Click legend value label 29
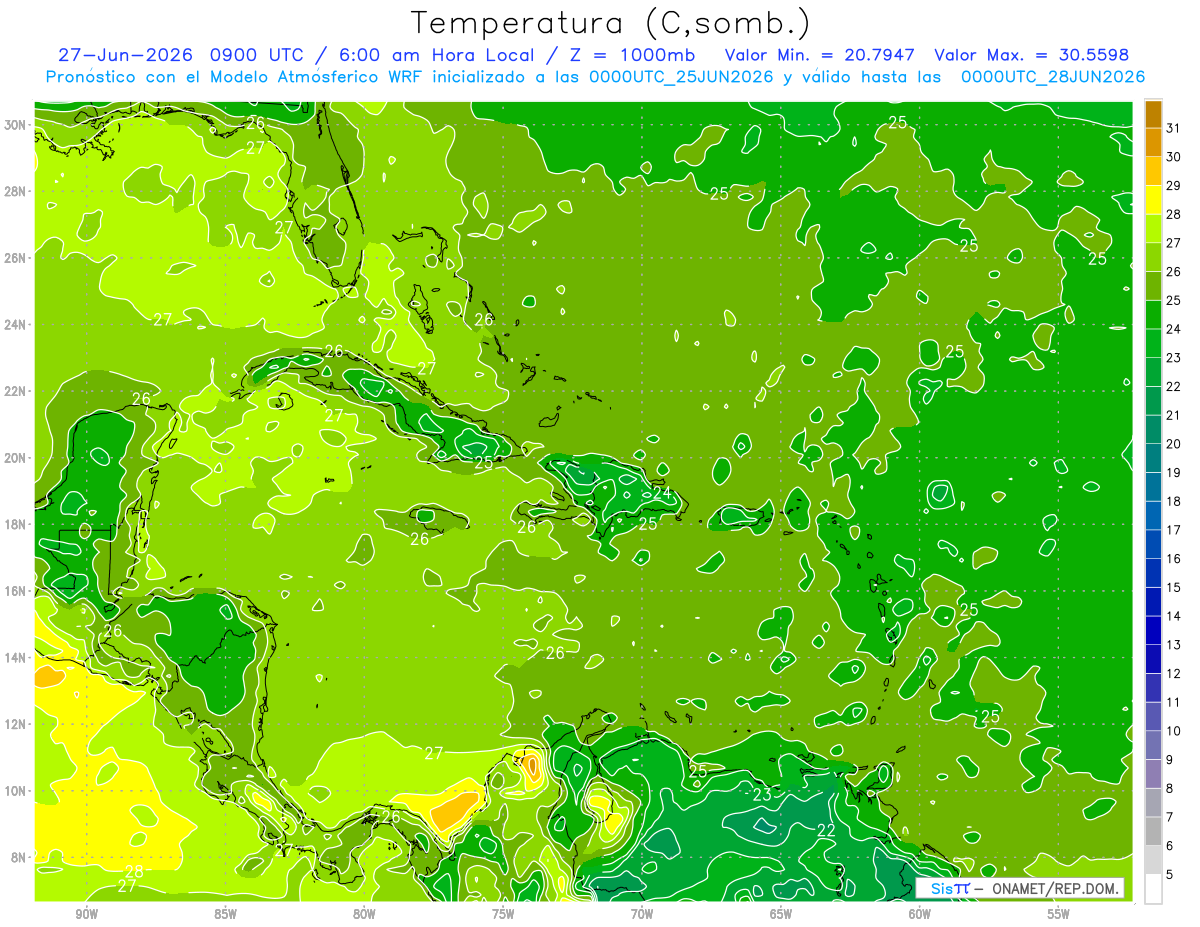 [1173, 185]
